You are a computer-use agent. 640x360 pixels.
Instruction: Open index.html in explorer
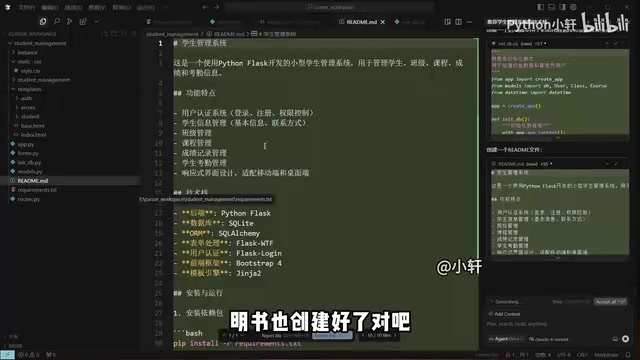pos(33,135)
